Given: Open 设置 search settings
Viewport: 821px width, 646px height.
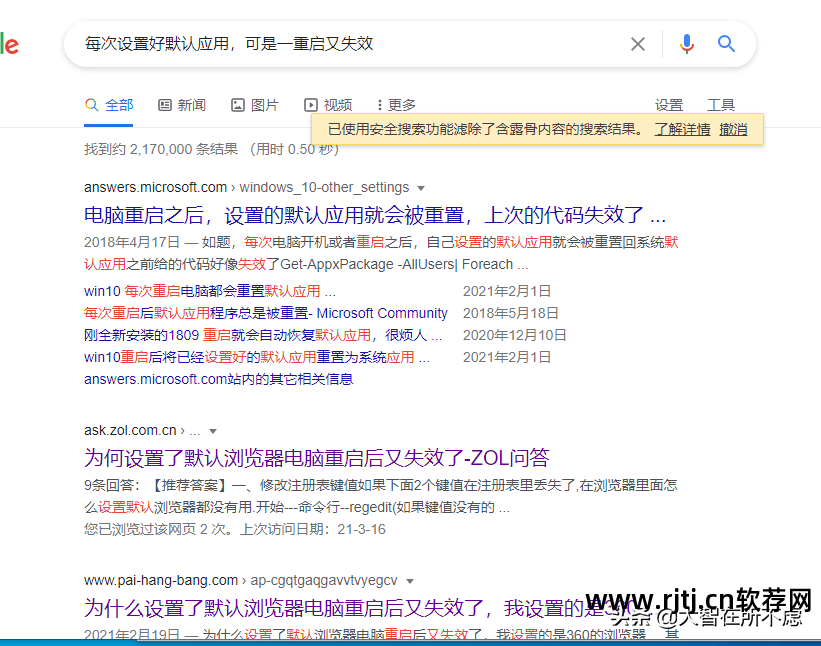Looking at the screenshot, I should click(669, 105).
